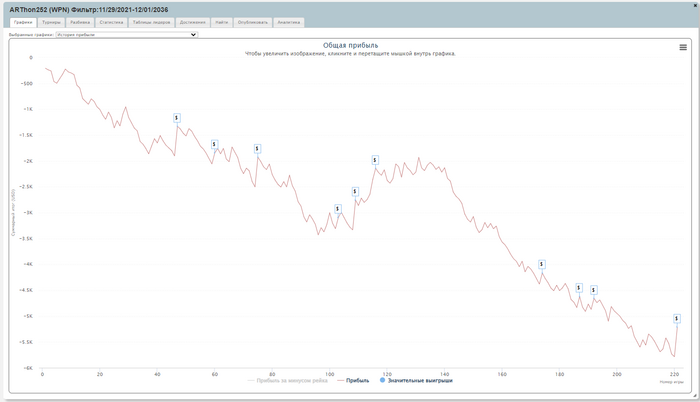Click the $ win marker near game 221
Screen dimensions: 700x402
click(677, 318)
